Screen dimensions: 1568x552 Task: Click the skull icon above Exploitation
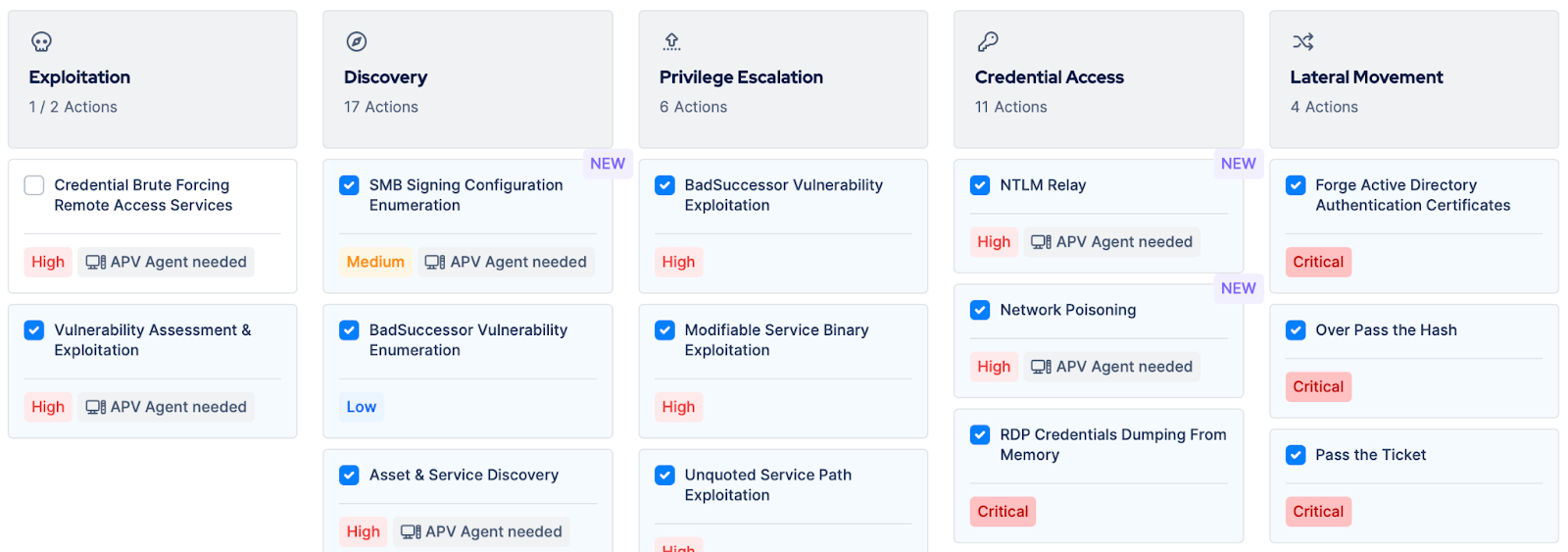(x=41, y=41)
